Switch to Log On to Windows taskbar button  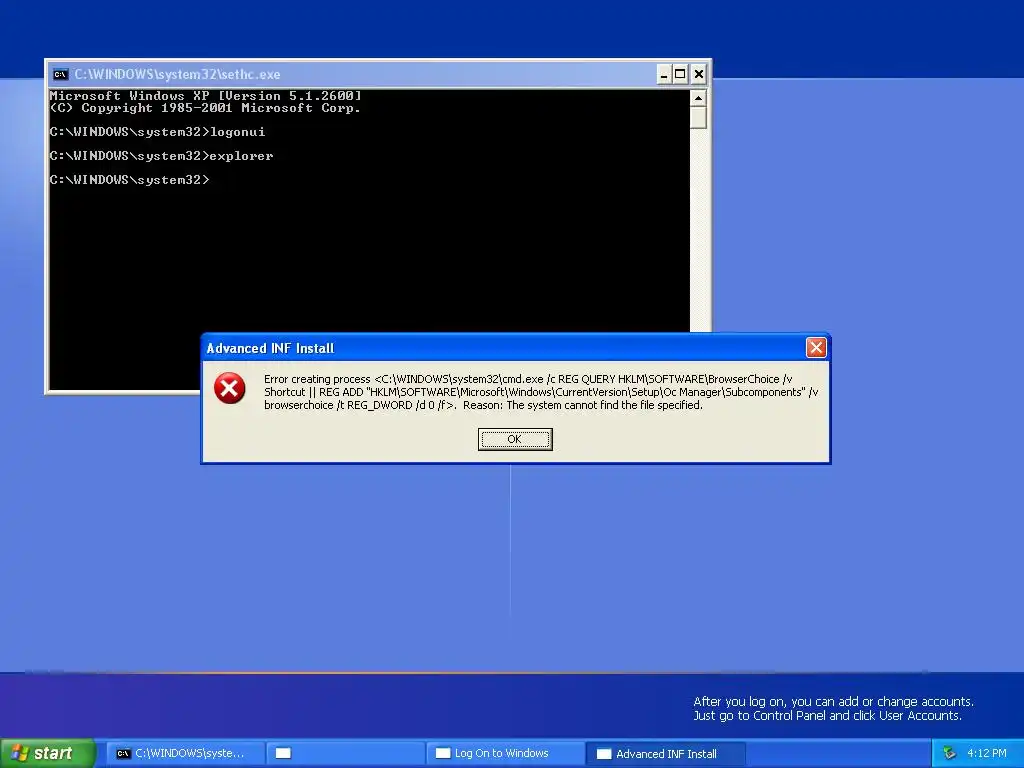504,753
